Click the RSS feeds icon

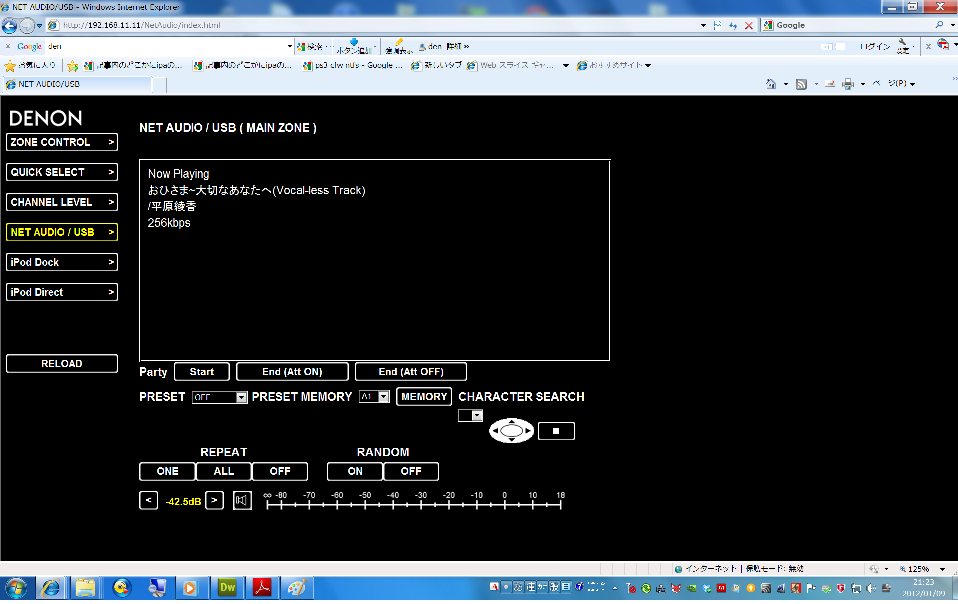point(802,84)
